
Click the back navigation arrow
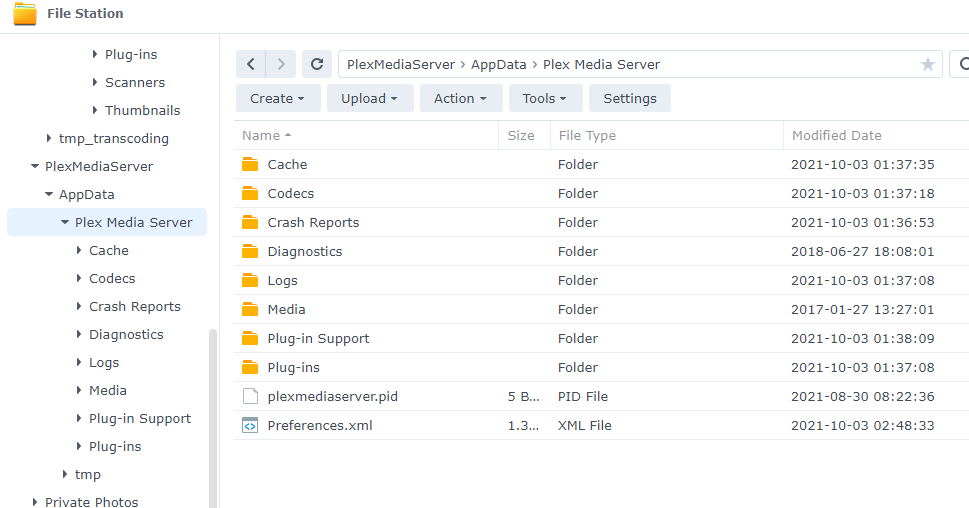coord(251,64)
